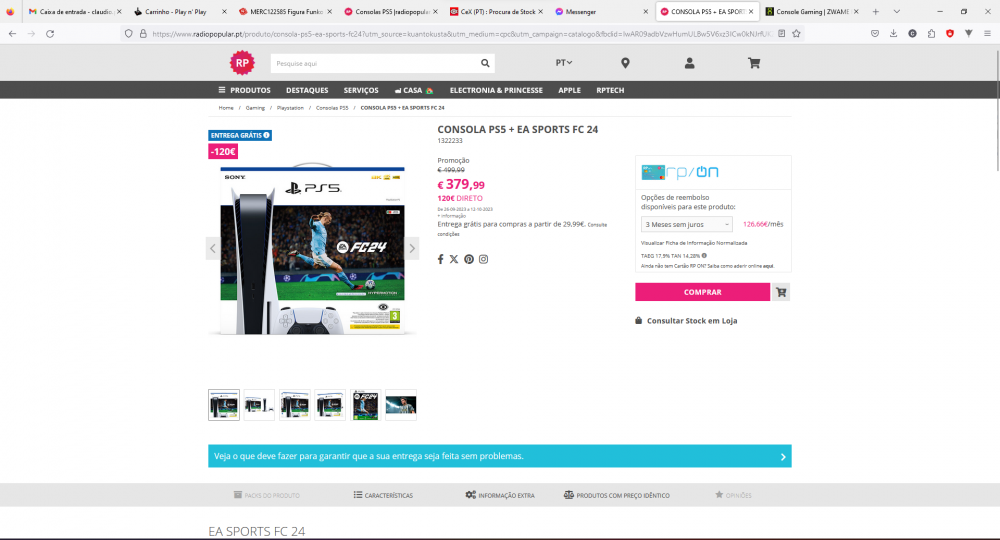The height and width of the screenshot is (540, 1000).
Task: Bookmark this page with the star
Action: tap(796, 34)
